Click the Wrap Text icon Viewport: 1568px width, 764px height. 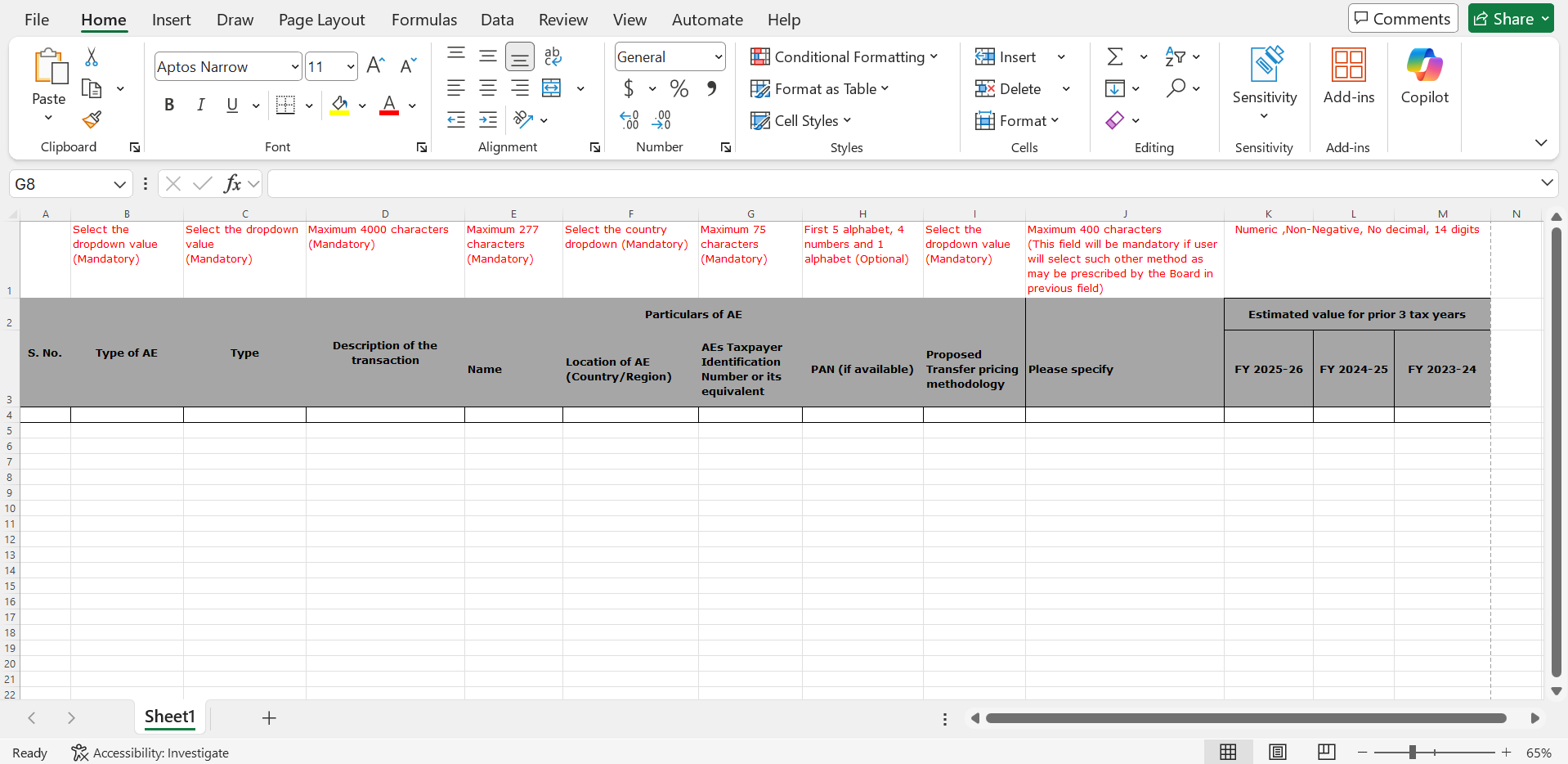[553, 56]
